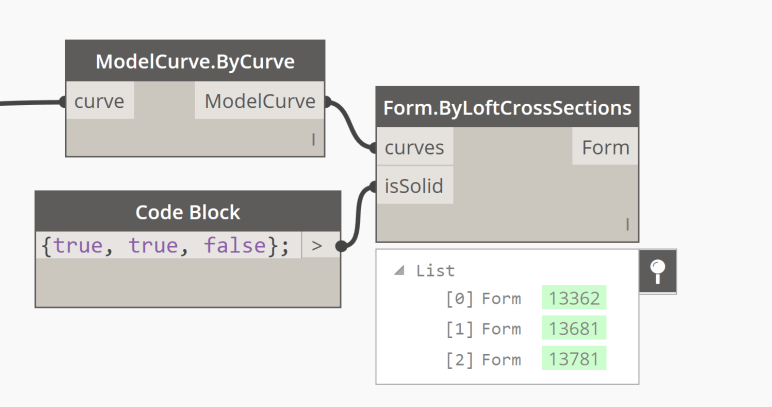This screenshot has height=407, width=772.
Task: Select the curves input port
Action: [x=414, y=148]
